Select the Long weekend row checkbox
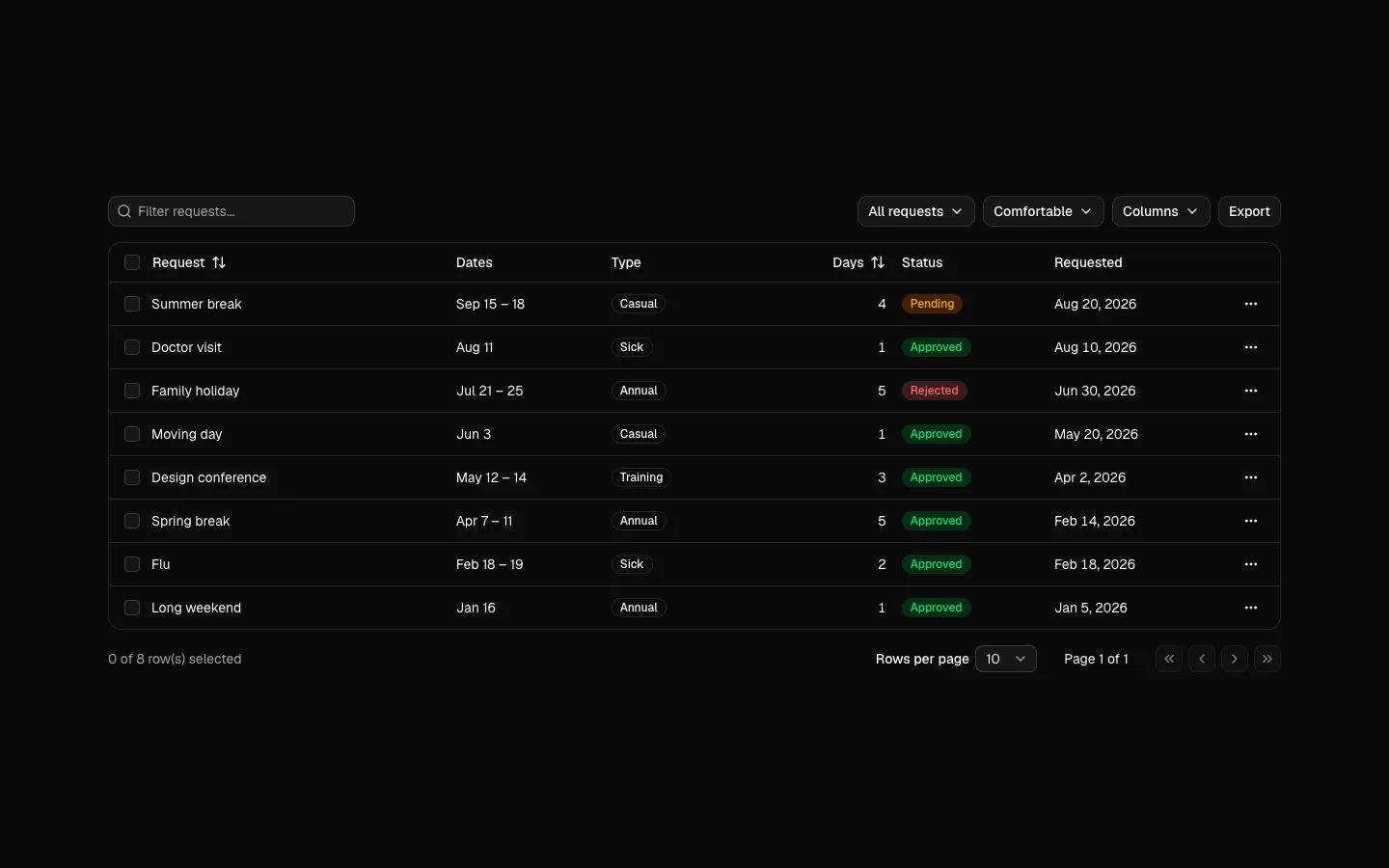 click(x=132, y=608)
